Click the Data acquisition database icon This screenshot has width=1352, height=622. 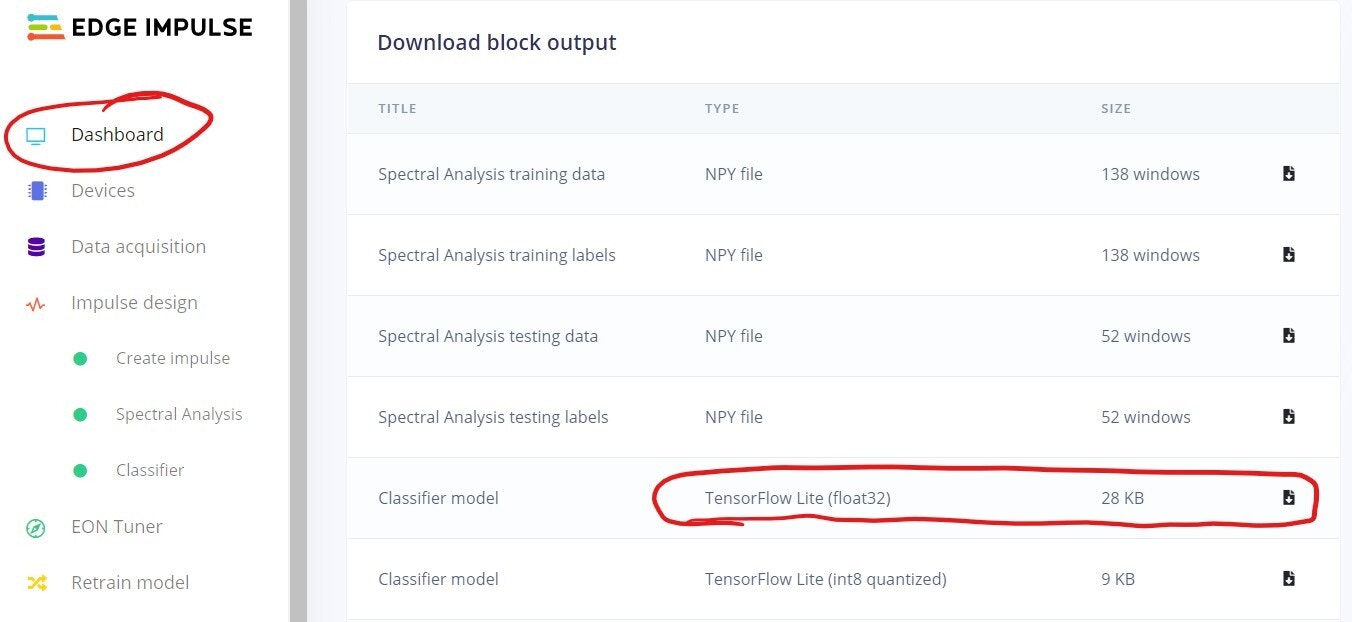pos(37,247)
